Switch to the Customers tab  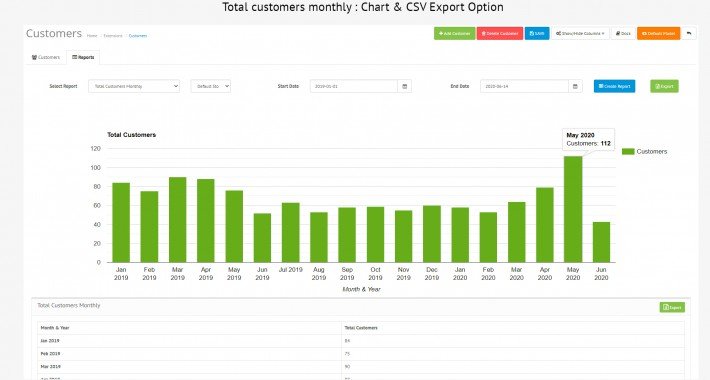(46, 58)
